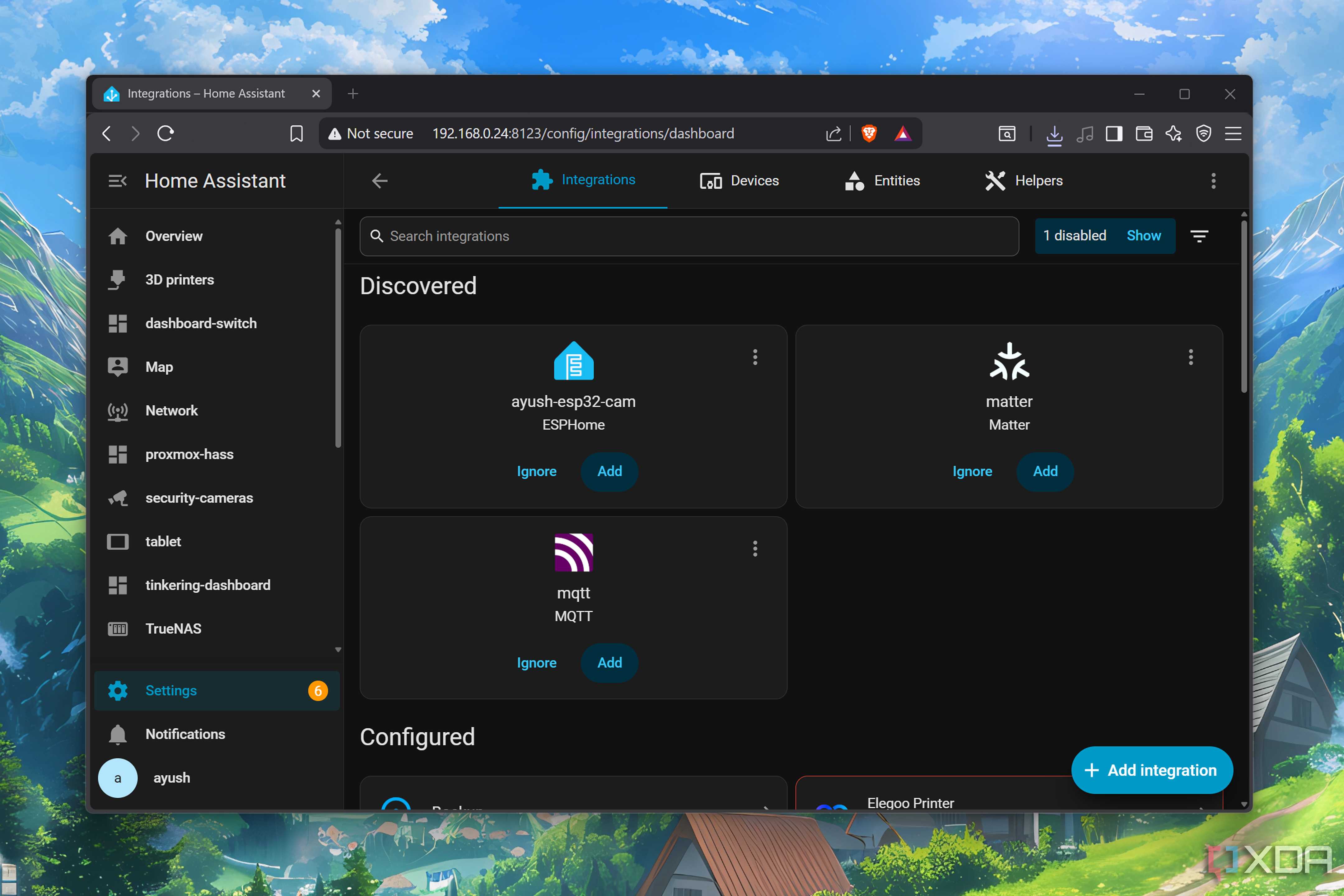Go back using the Integrations page back arrow
Screen dimensions: 1344x896
click(x=380, y=181)
